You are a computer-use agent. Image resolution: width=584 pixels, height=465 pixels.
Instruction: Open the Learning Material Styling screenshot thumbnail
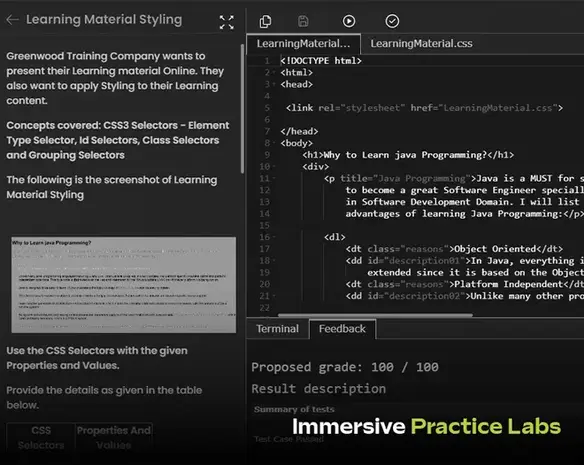123,285
